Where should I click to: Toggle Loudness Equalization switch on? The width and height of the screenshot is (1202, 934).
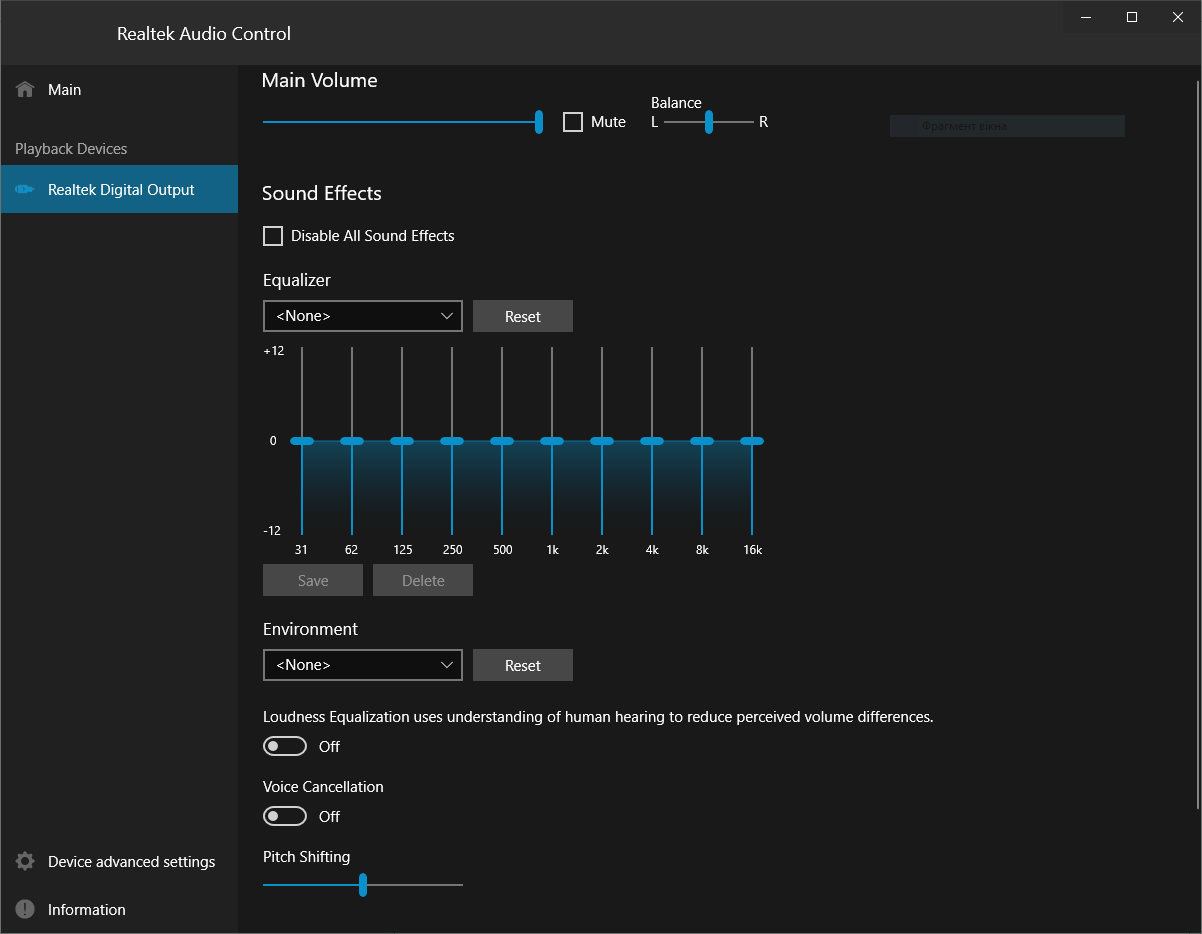pos(285,747)
